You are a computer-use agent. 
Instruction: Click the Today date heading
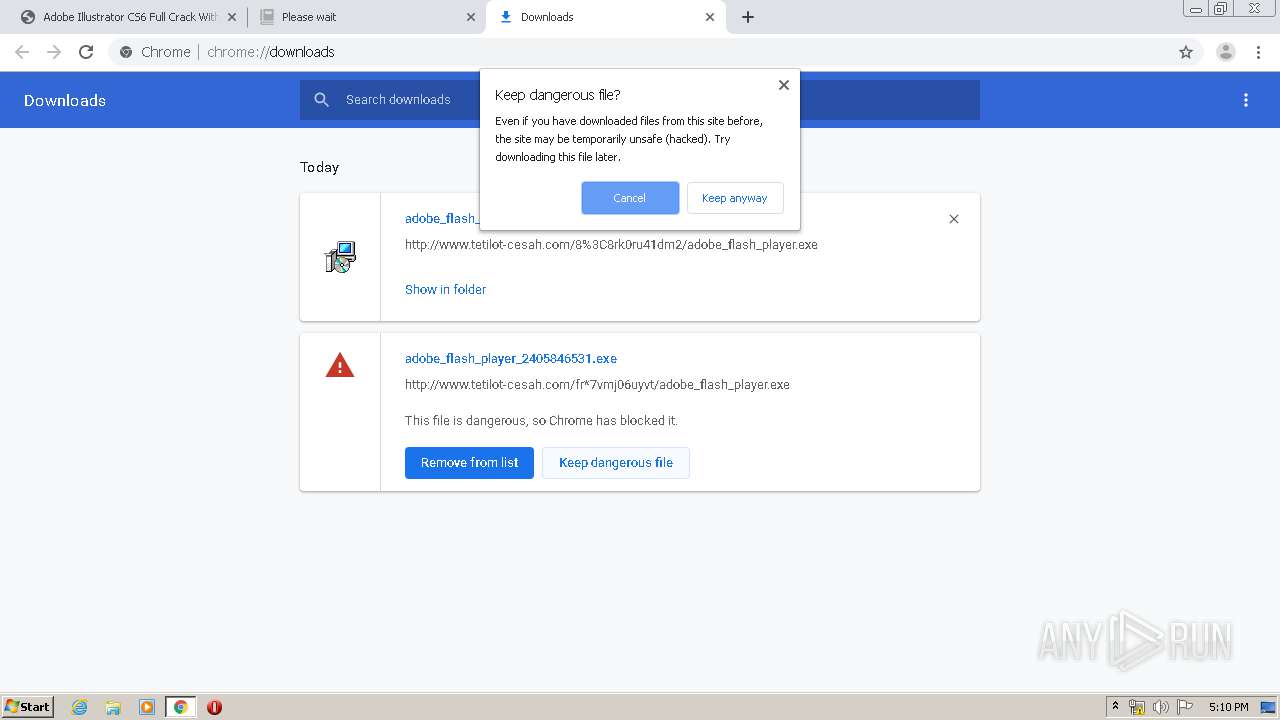(319, 167)
